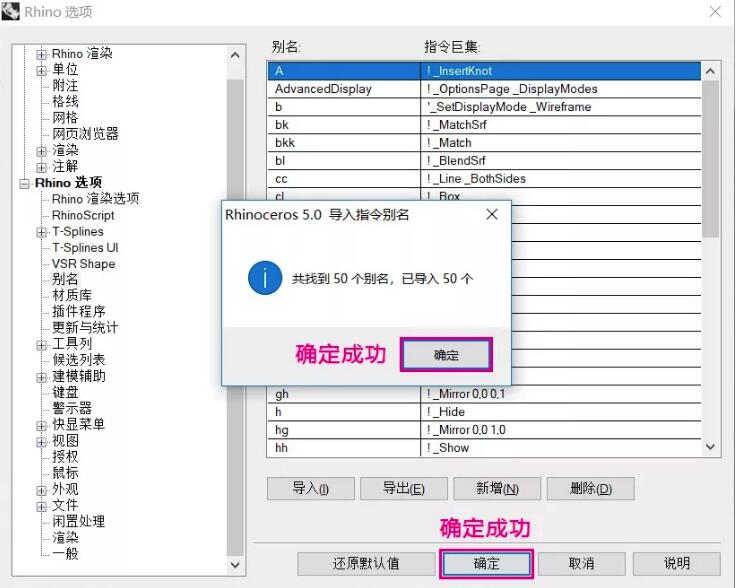
Task: Select 鼠标 tree item
Action: click(x=65, y=473)
